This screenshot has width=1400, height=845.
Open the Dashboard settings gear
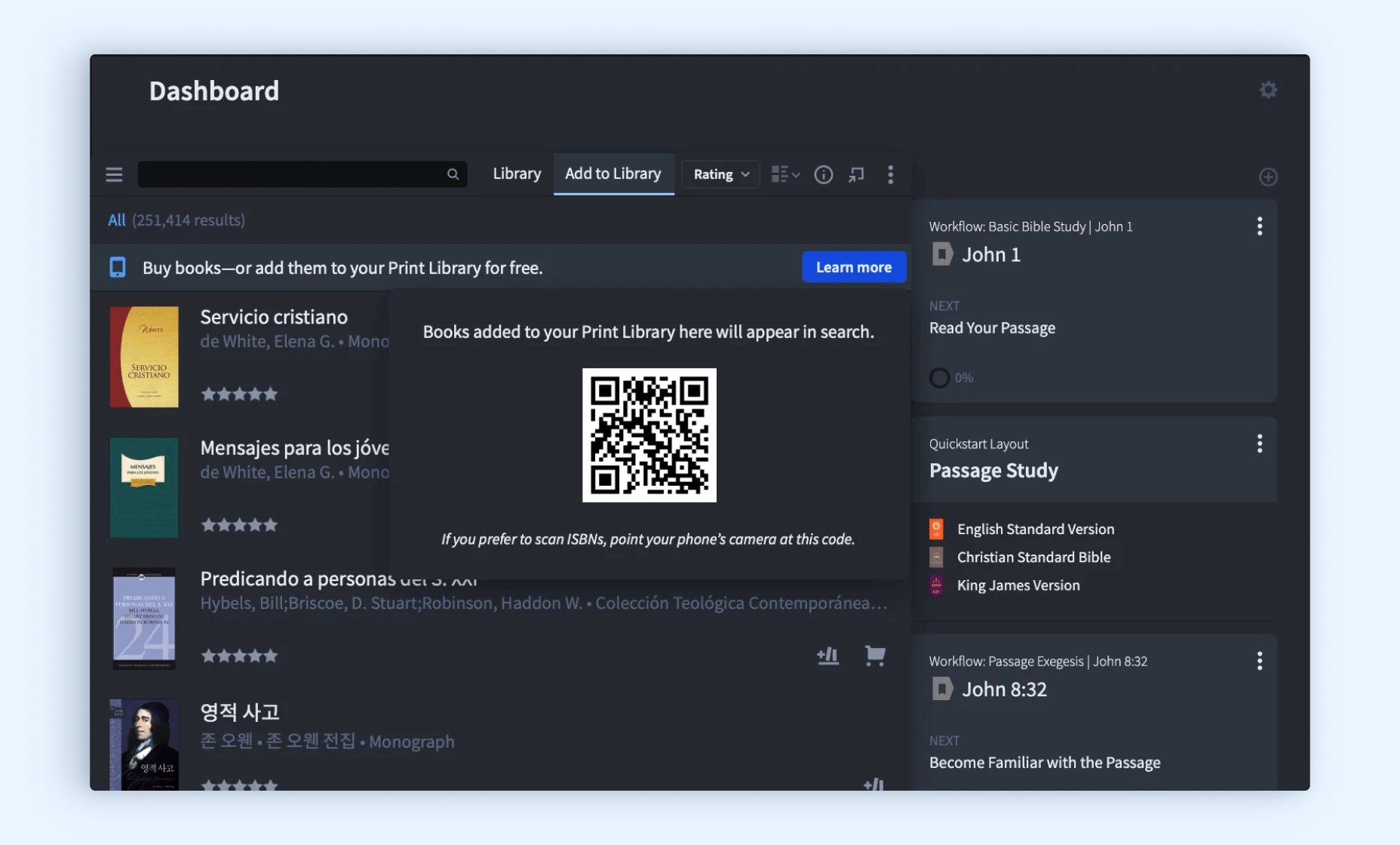(x=1268, y=90)
